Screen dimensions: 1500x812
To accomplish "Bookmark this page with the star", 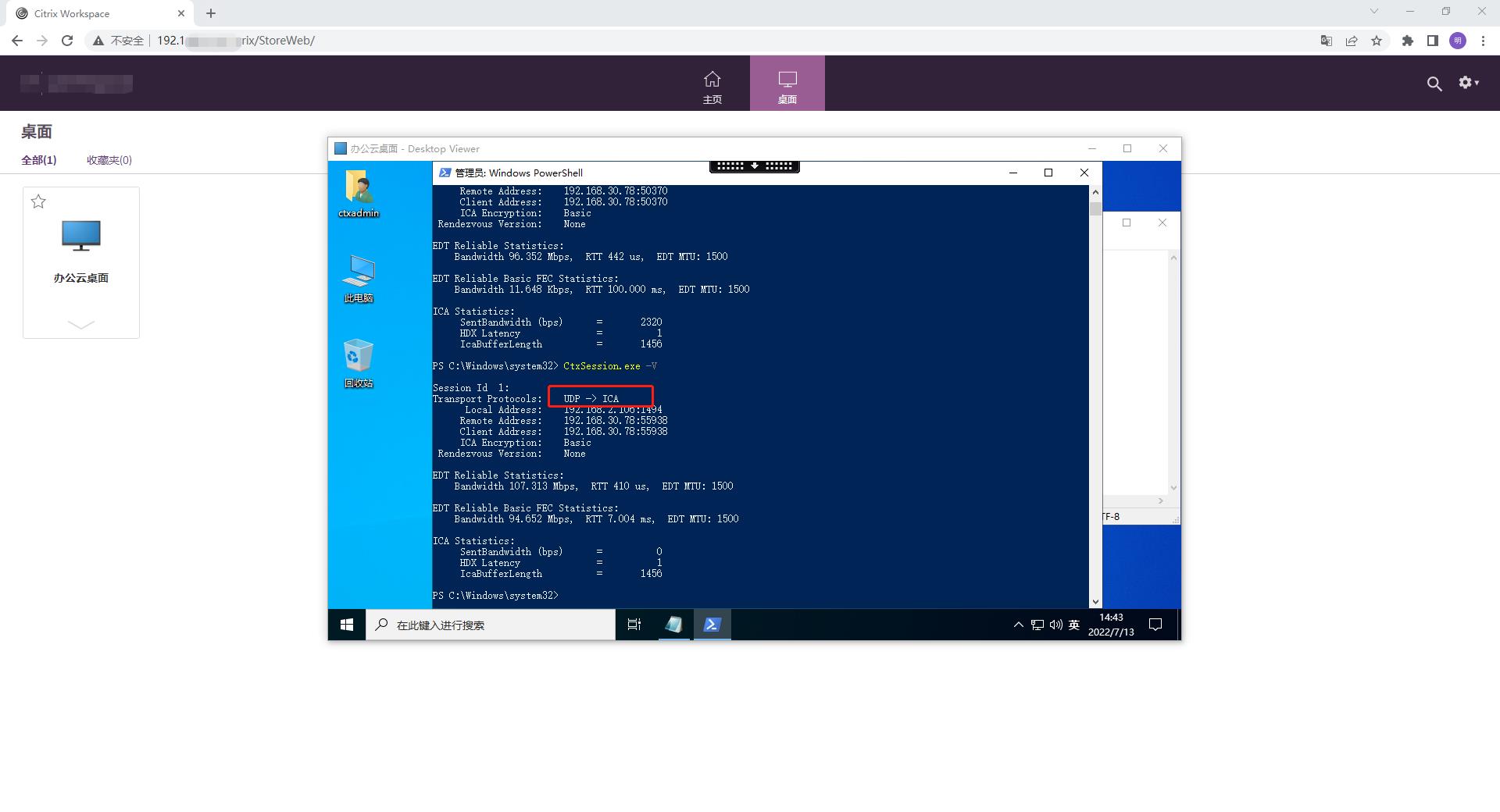I will coord(1377,41).
